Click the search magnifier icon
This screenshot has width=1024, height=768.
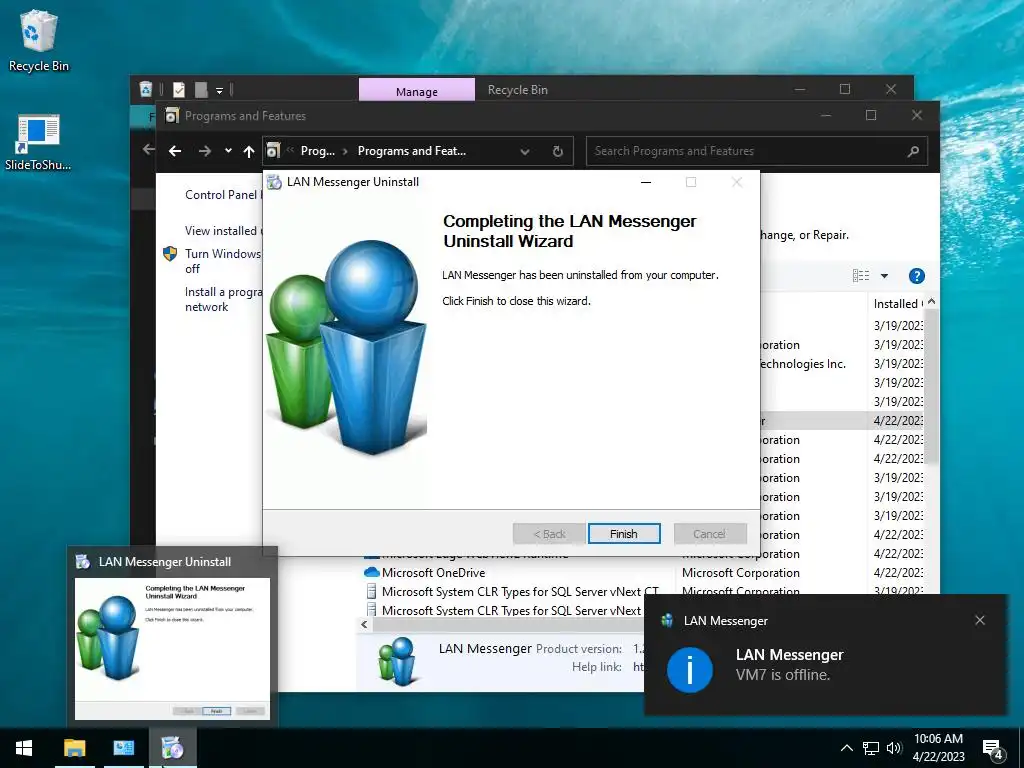913,152
